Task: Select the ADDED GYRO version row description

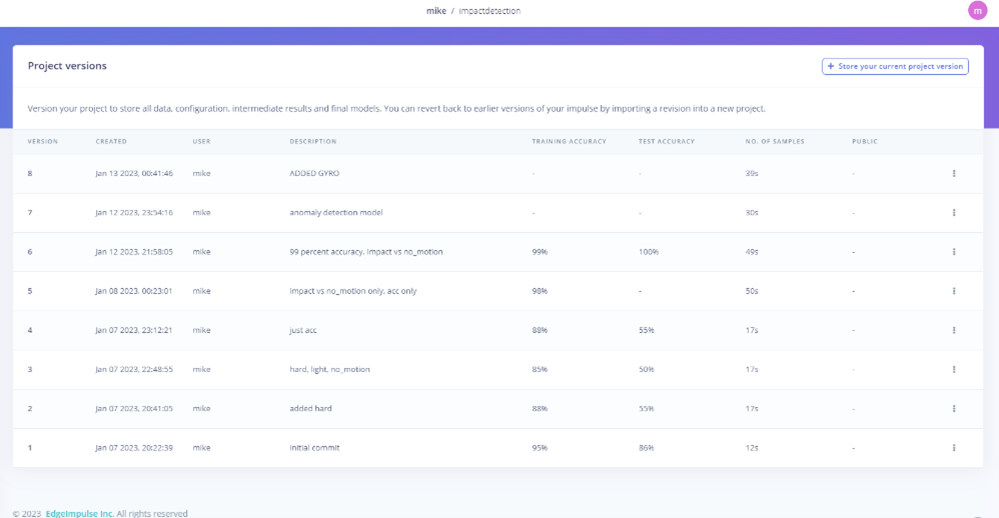Action: 314,173
